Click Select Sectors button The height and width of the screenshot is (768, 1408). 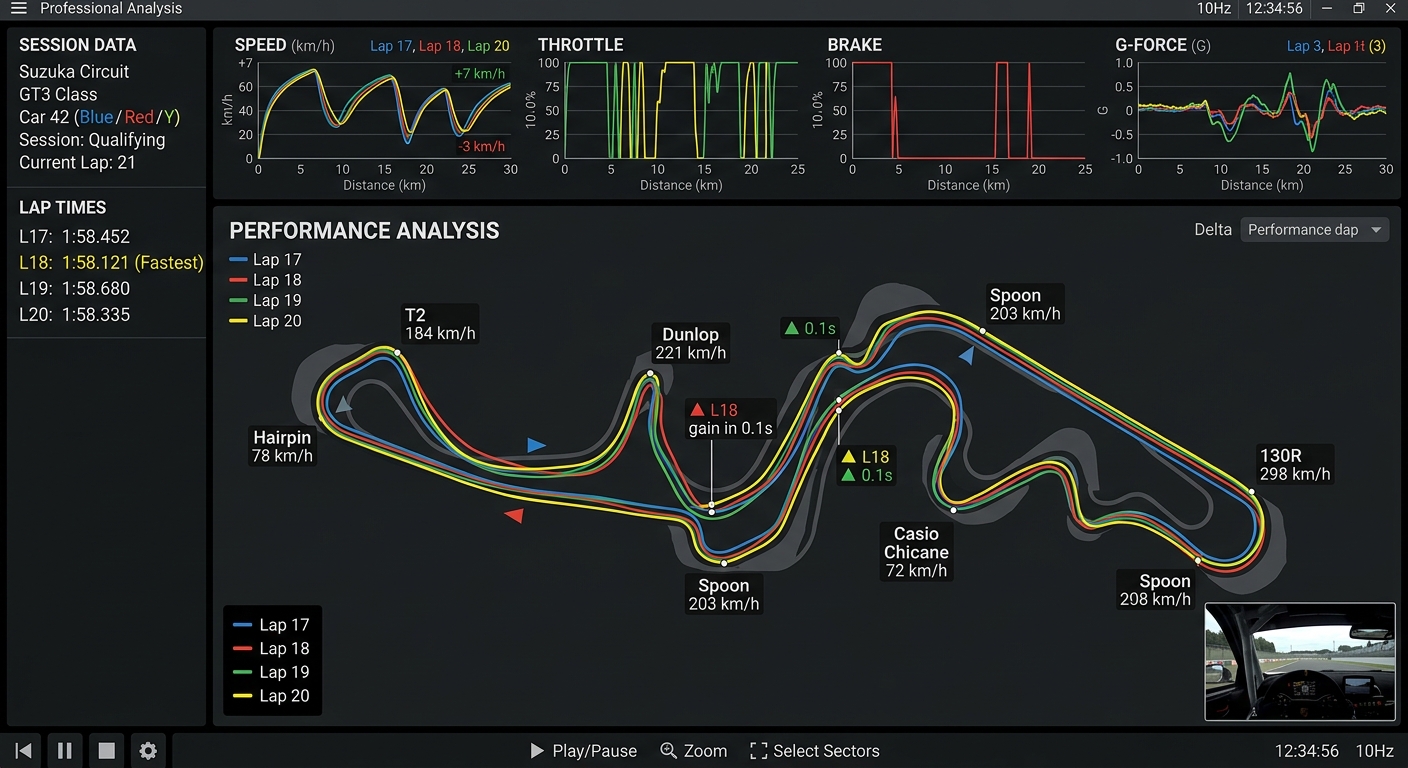814,751
